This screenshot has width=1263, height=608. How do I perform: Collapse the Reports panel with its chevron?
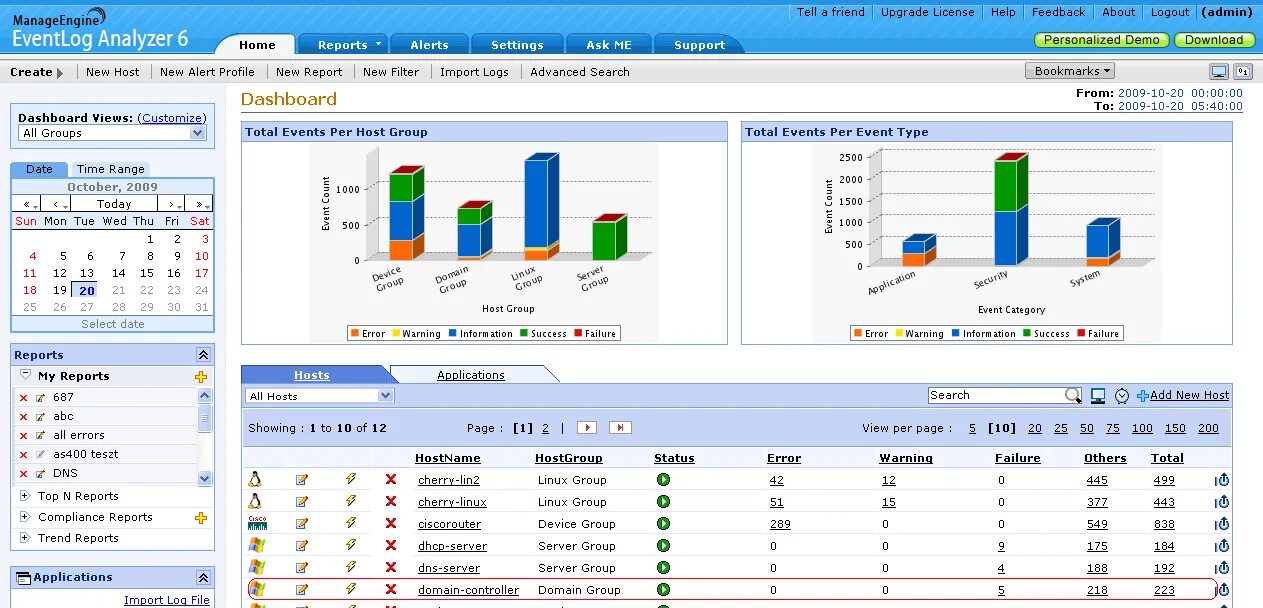pos(203,355)
